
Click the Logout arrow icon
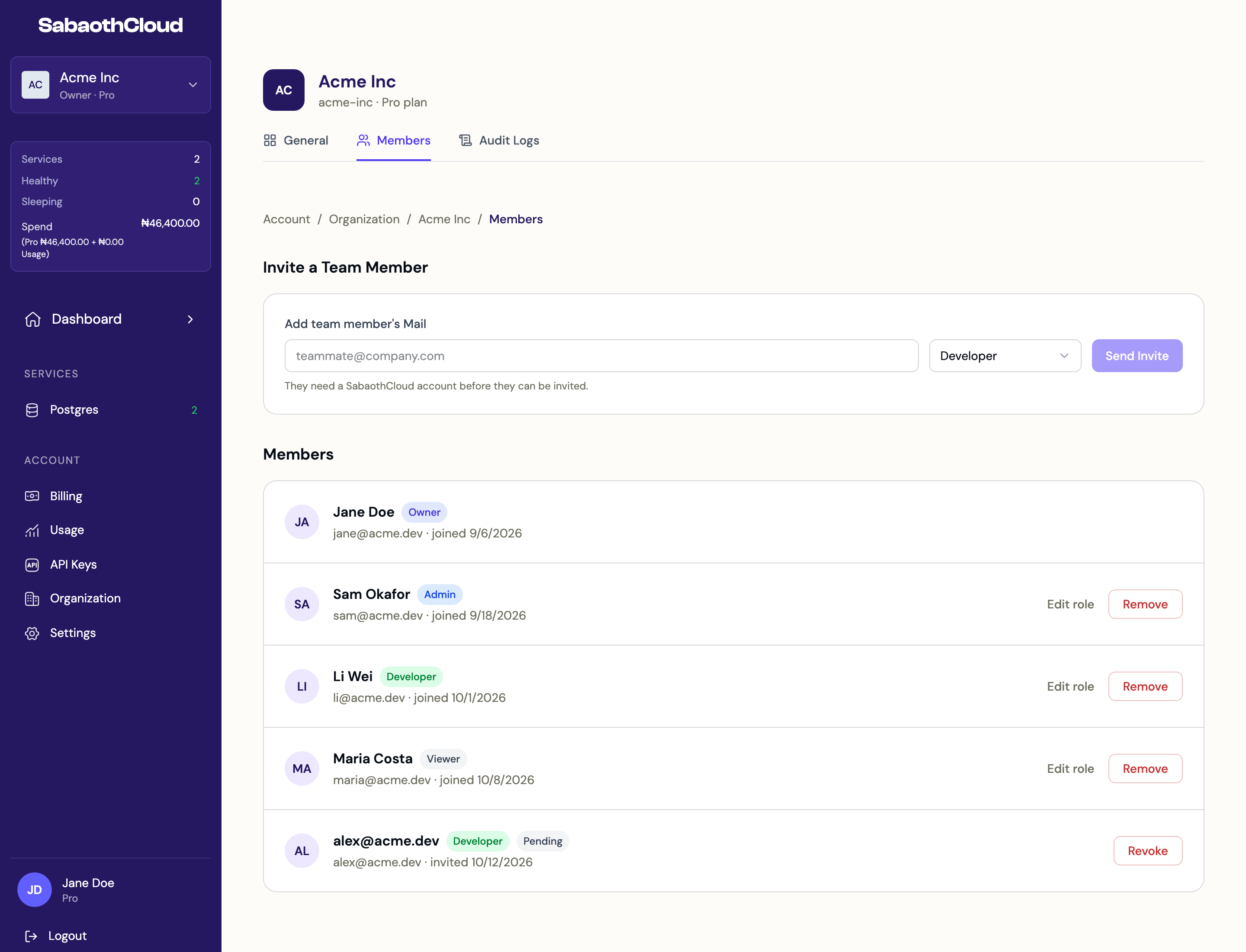pos(31,936)
